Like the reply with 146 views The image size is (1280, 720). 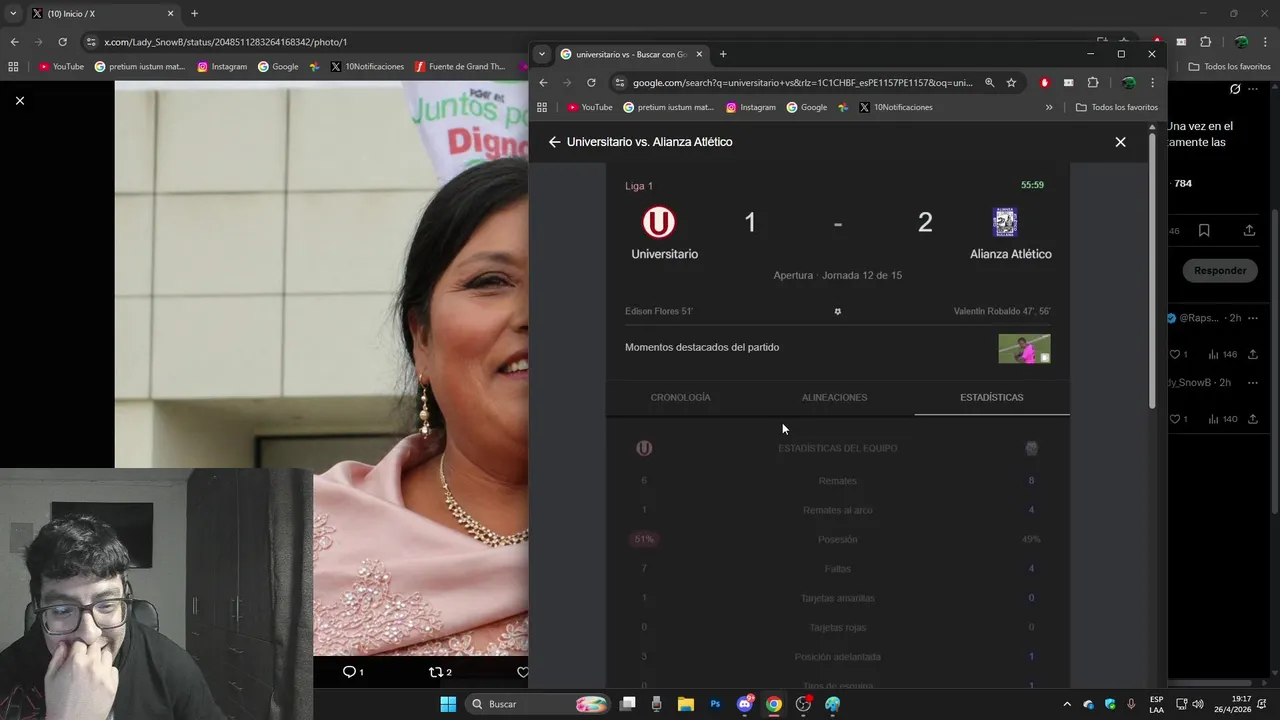tap(1178, 354)
